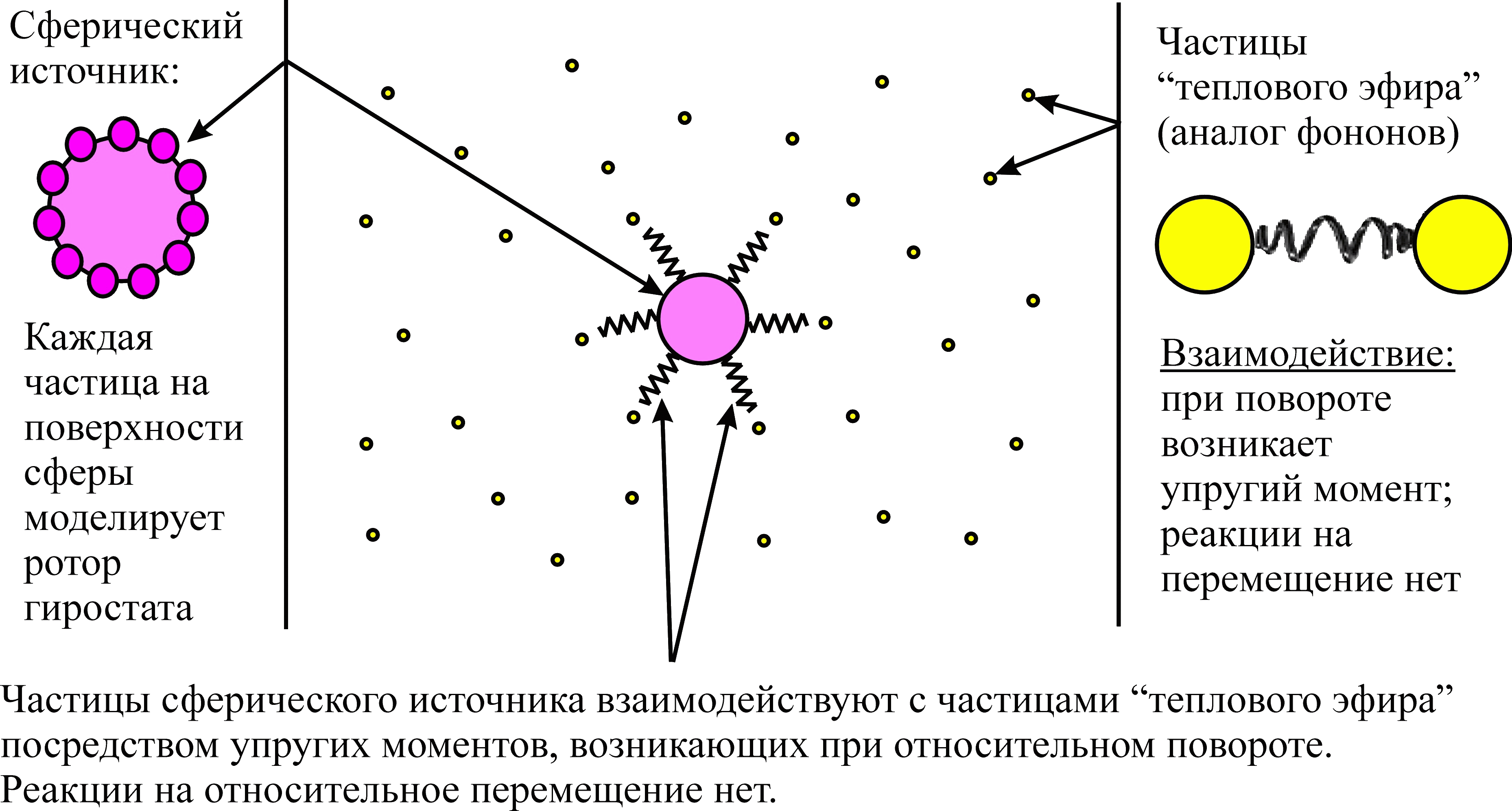Viewport: 1512px width, 811px height.
Task: Click the word "Каждая"
Action: (x=89, y=338)
